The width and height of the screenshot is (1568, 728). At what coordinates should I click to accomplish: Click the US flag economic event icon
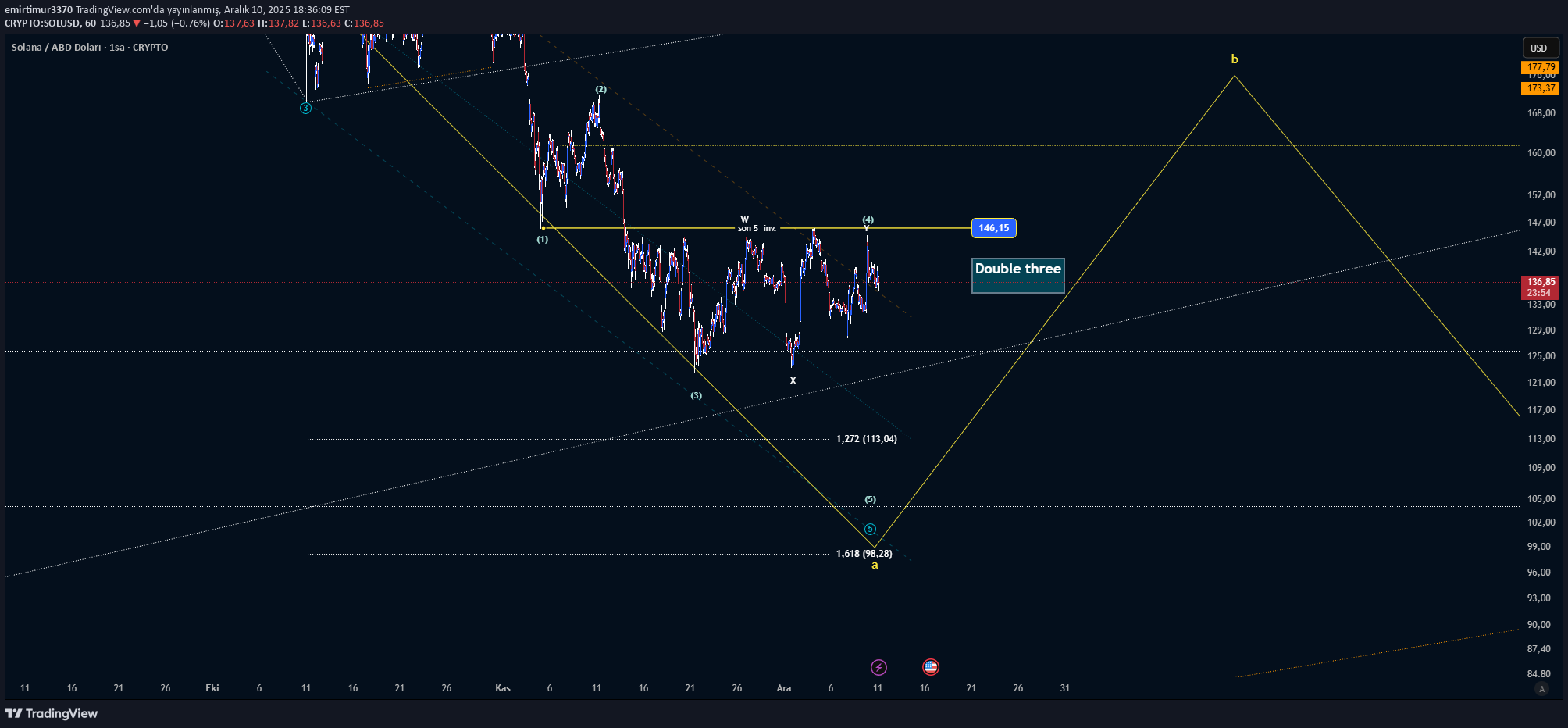(x=930, y=667)
